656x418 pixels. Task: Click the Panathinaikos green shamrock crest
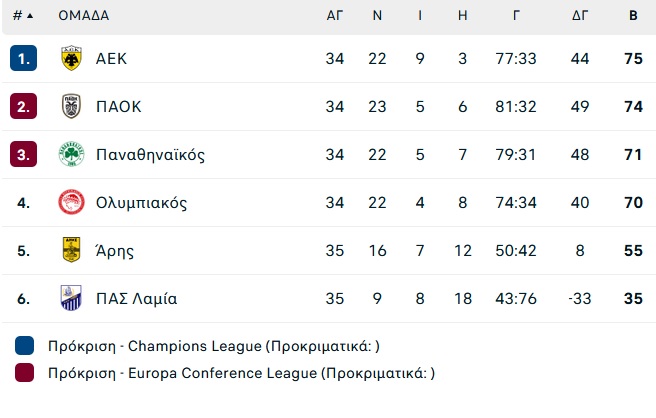pos(71,154)
